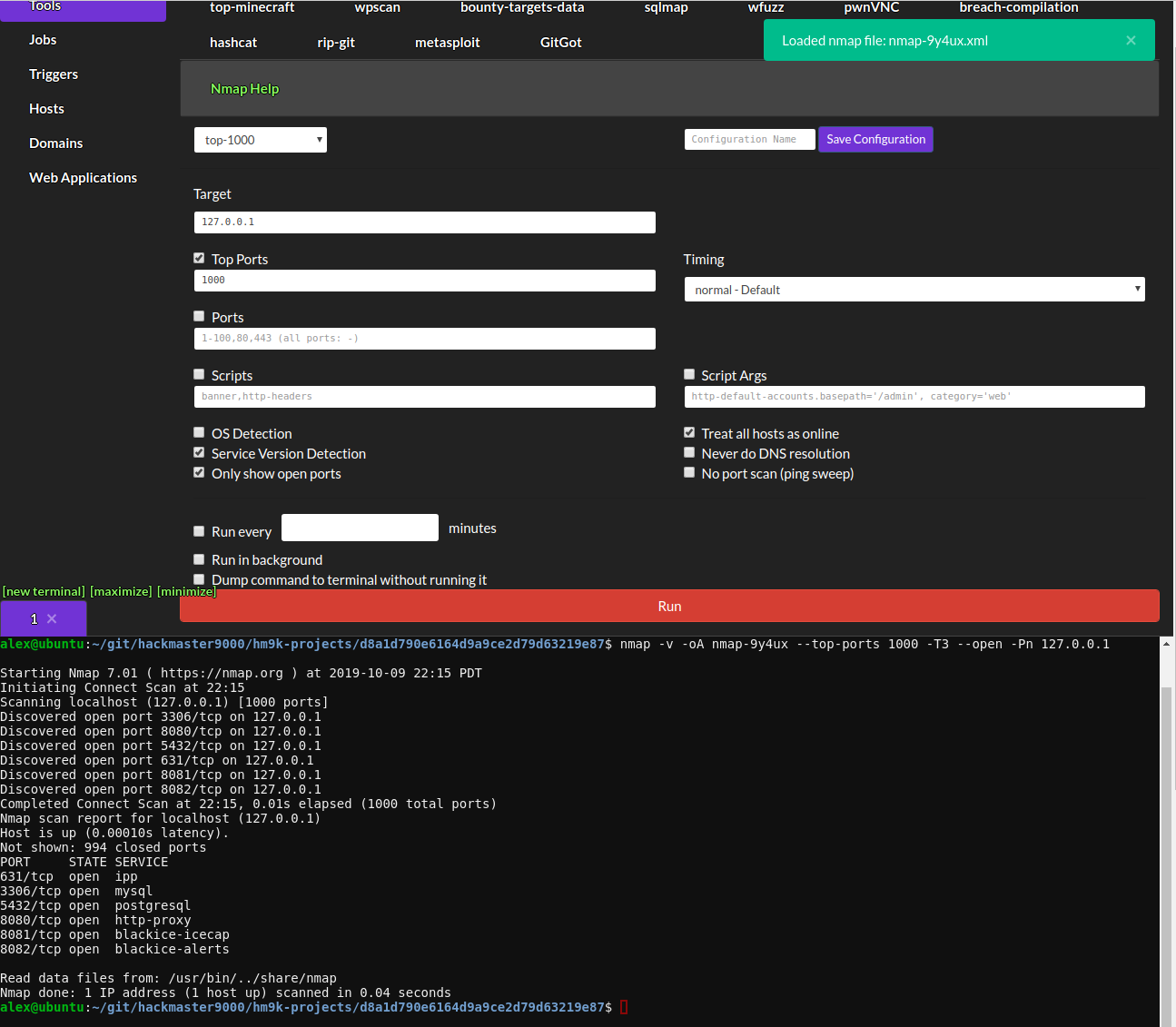Image resolution: width=1176 pixels, height=1027 pixels.
Task: Enable Never do DNS resolution
Action: point(689,452)
